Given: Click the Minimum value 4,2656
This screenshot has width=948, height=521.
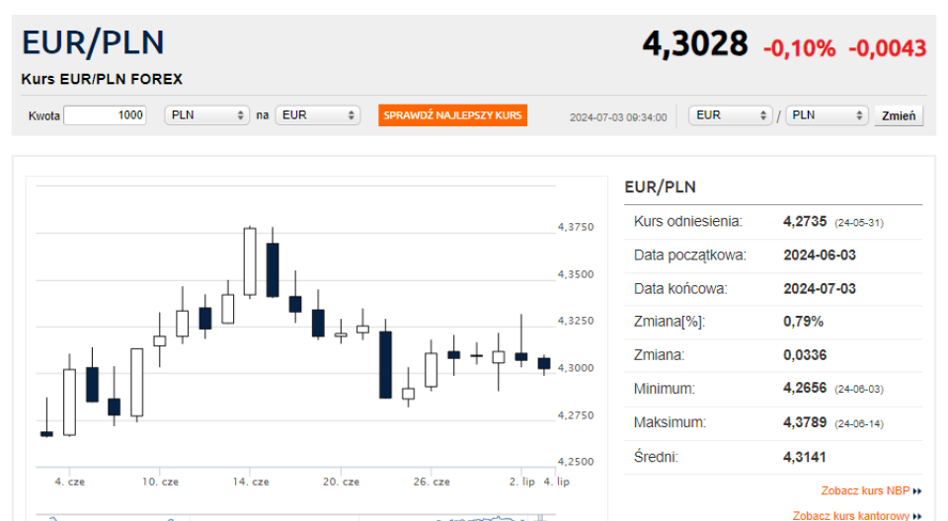Looking at the screenshot, I should (805, 388).
